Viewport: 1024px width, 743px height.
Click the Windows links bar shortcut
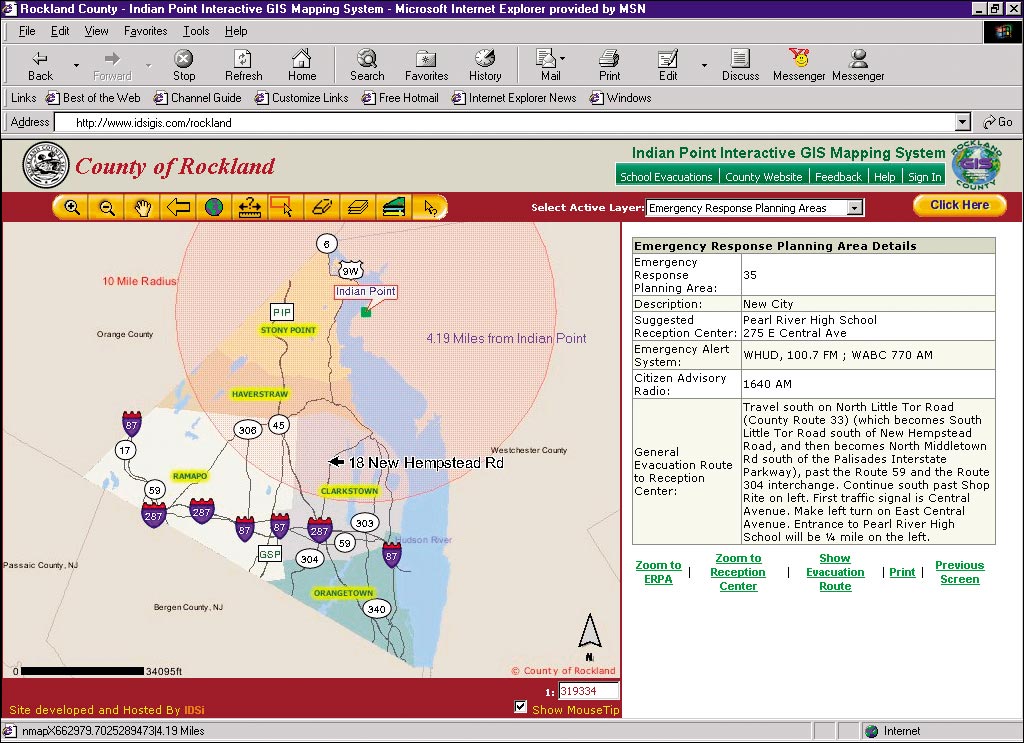click(620, 98)
